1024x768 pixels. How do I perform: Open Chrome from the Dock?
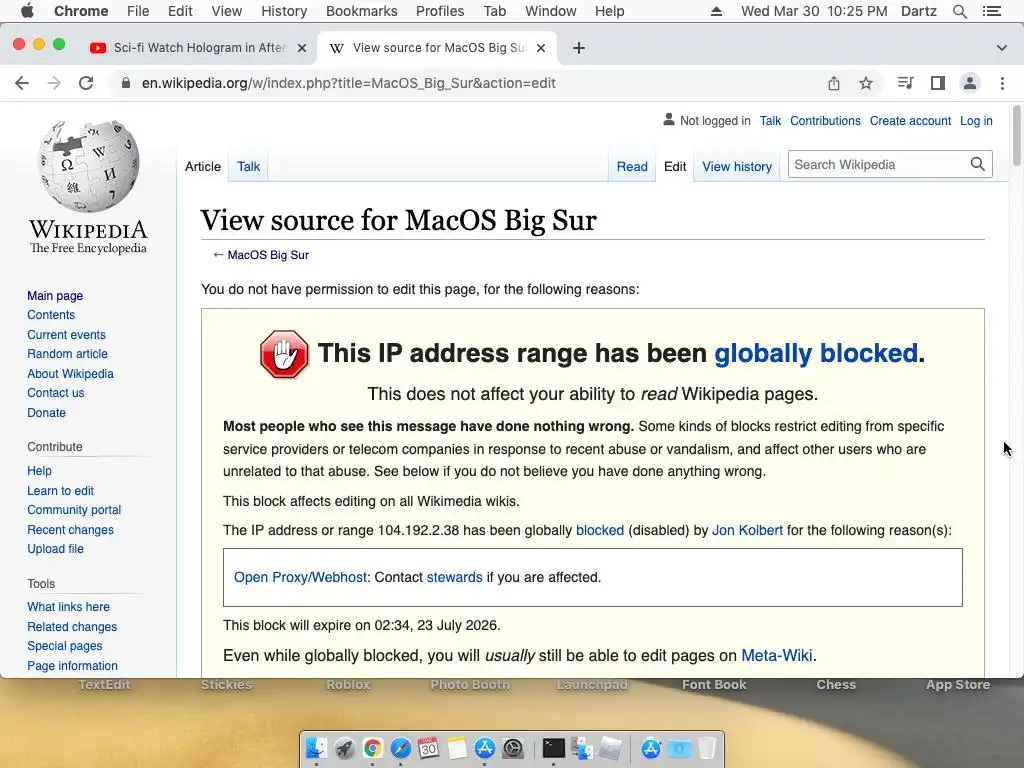point(373,748)
